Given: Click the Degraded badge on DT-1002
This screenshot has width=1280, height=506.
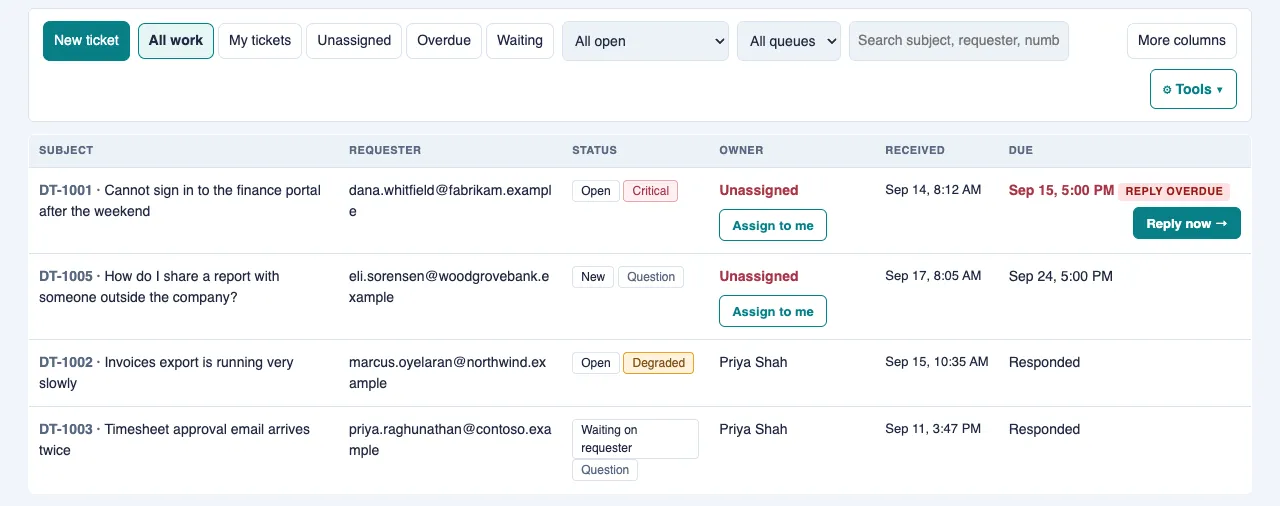Looking at the screenshot, I should tap(658, 363).
